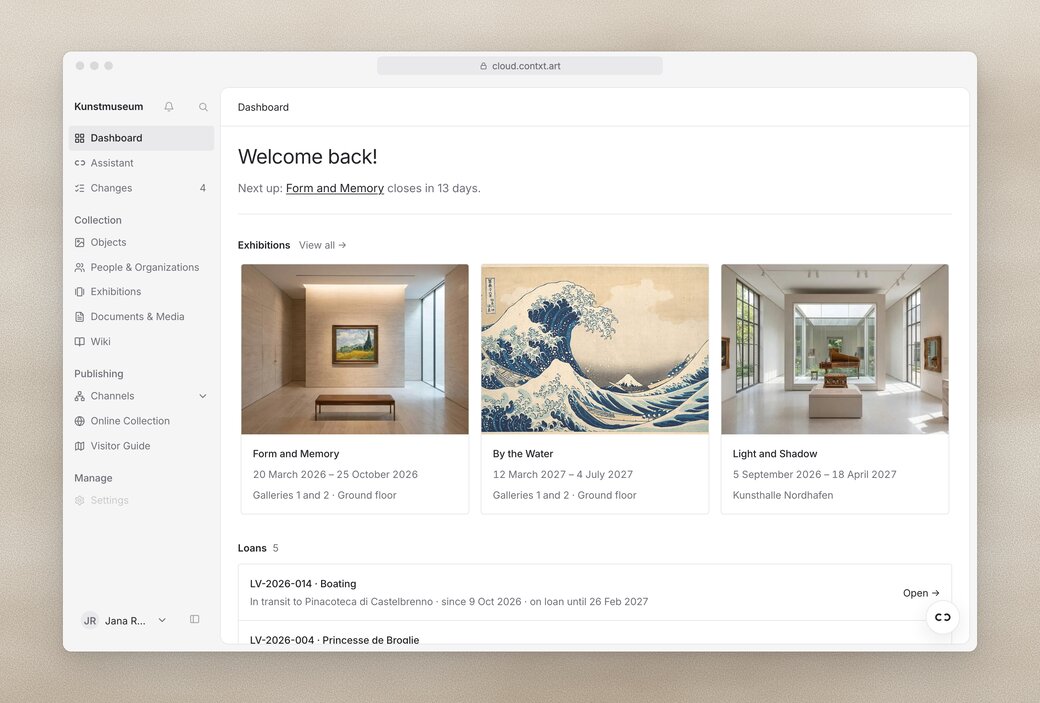Click LV-2026-014 · Boating loan title
Viewport: 1040px width, 703px height.
coord(303,584)
